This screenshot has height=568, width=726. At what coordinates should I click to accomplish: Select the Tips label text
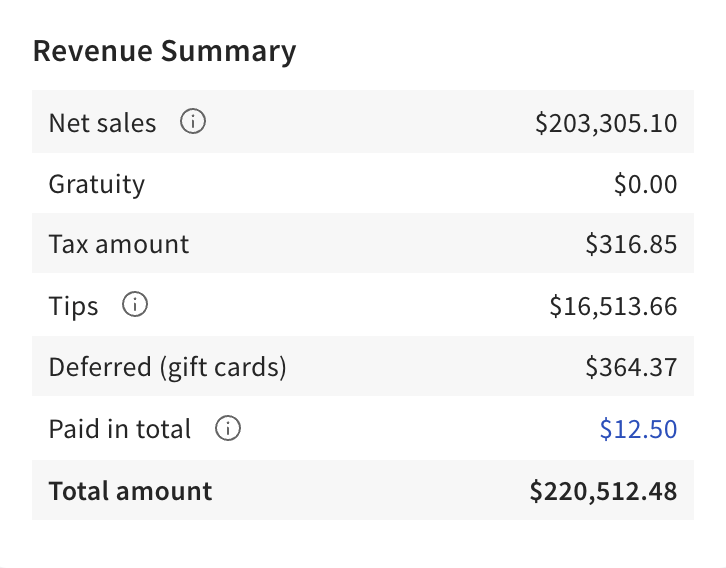[74, 306]
